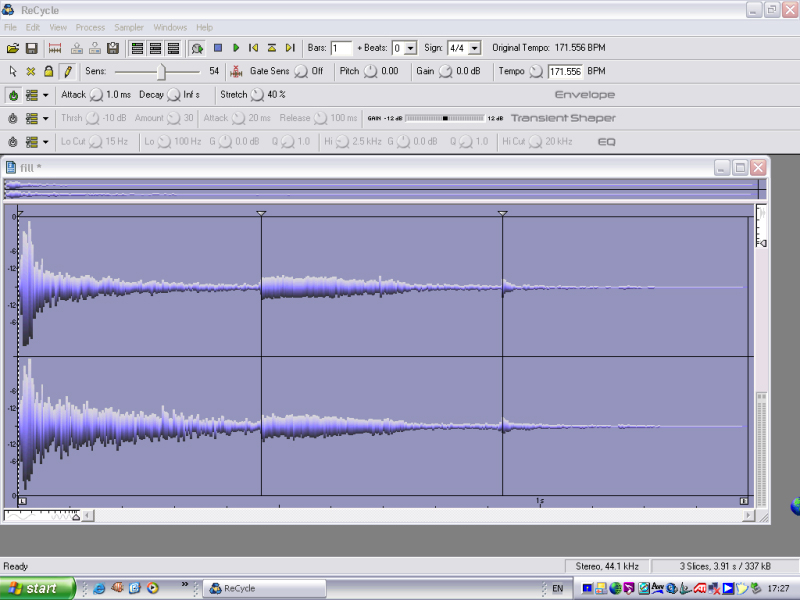Click the Open file folder icon

12,48
